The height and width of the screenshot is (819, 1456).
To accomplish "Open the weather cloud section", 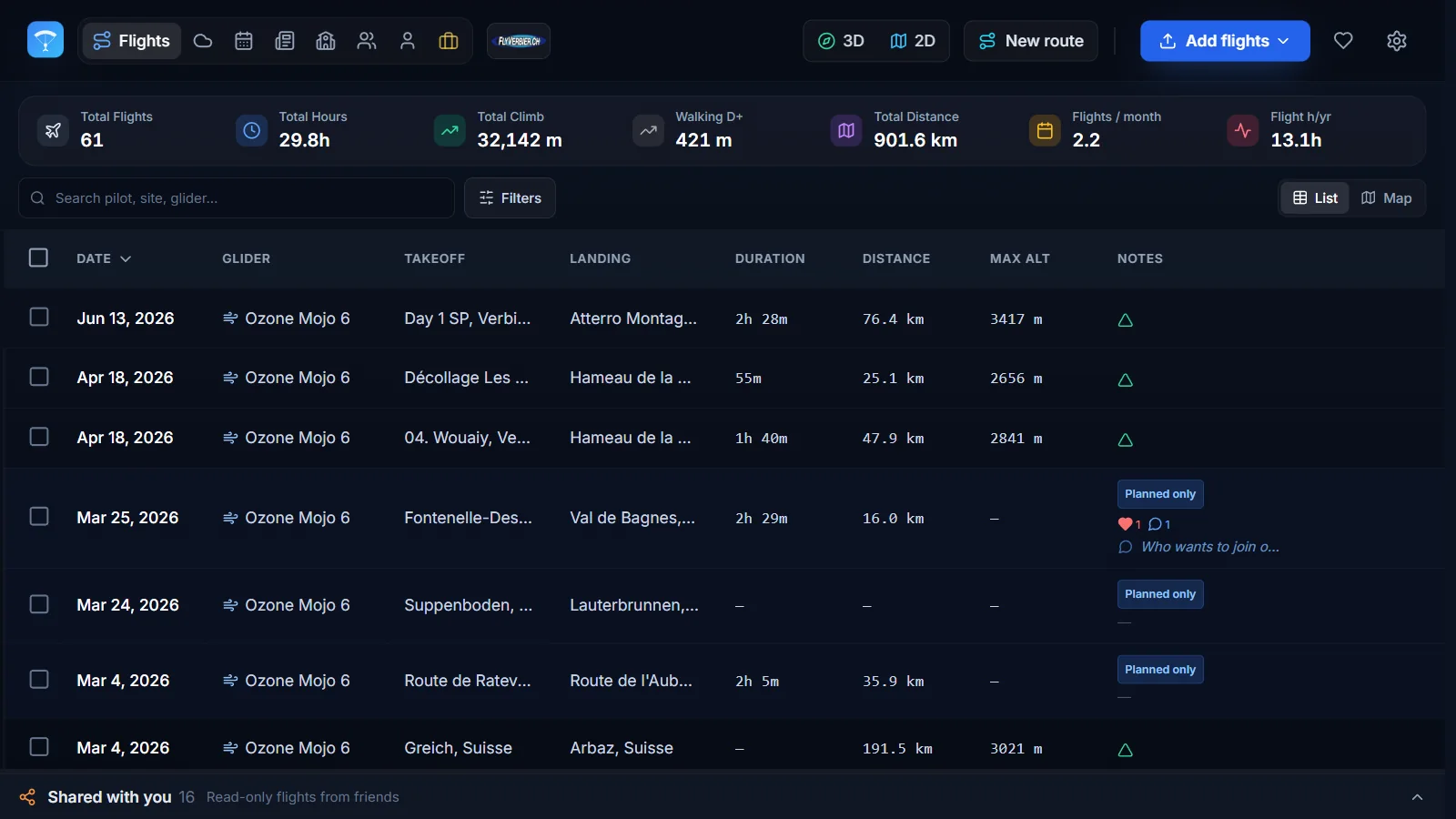I will coord(203,41).
